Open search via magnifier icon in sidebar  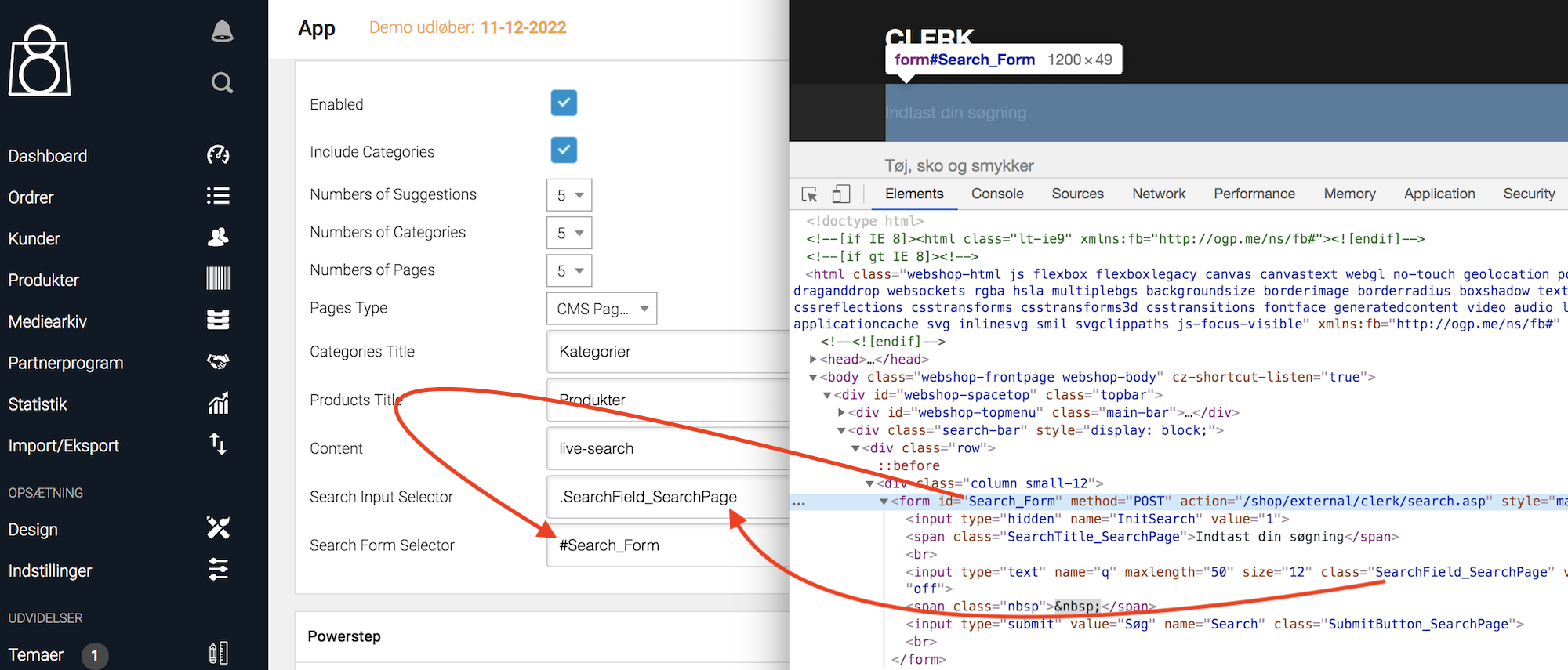222,82
